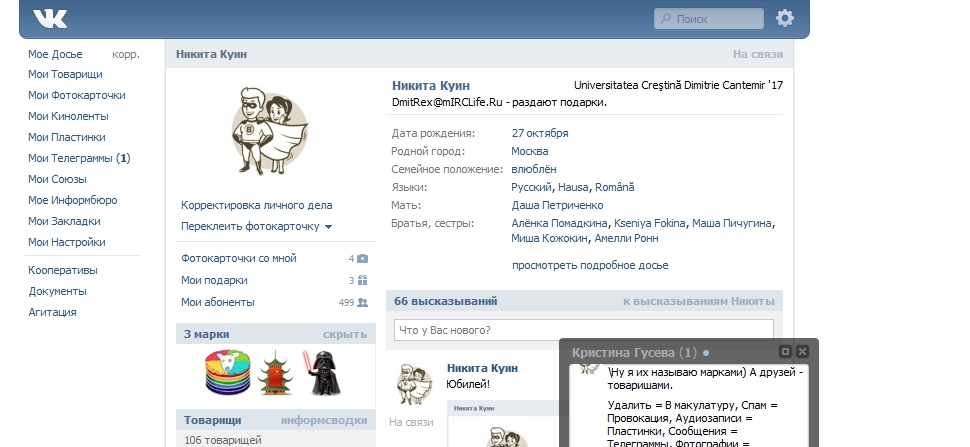970x447 pixels.
Task: Open Агитация in sidebar
Action: point(53,312)
